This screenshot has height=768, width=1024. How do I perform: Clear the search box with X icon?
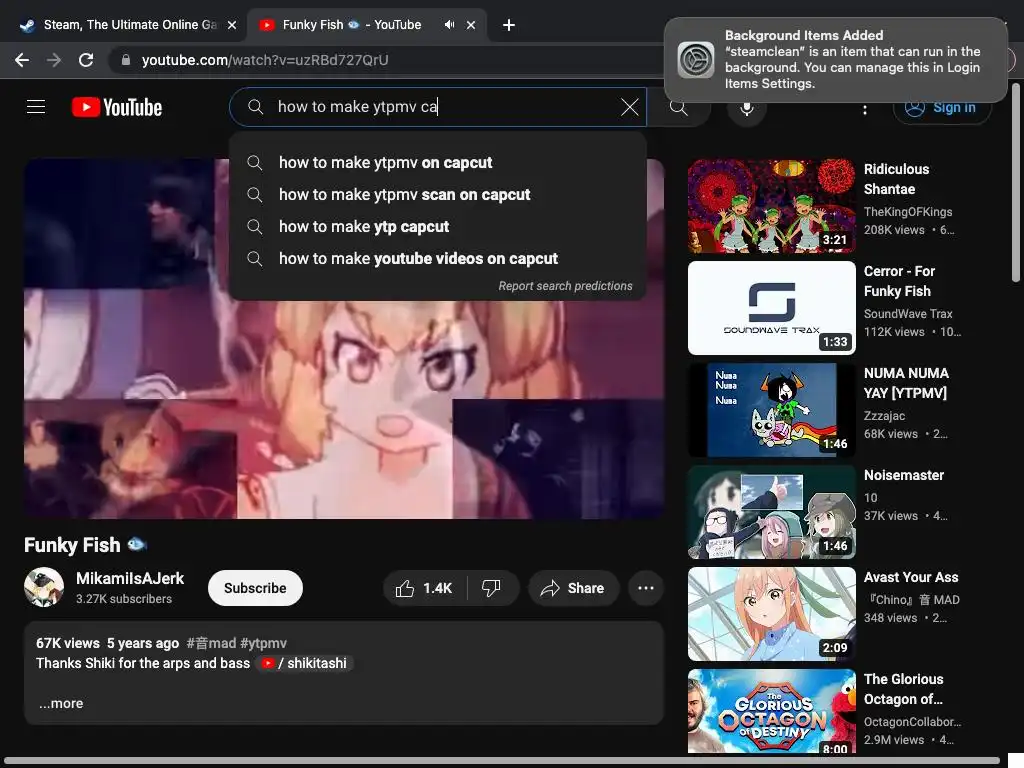630,106
